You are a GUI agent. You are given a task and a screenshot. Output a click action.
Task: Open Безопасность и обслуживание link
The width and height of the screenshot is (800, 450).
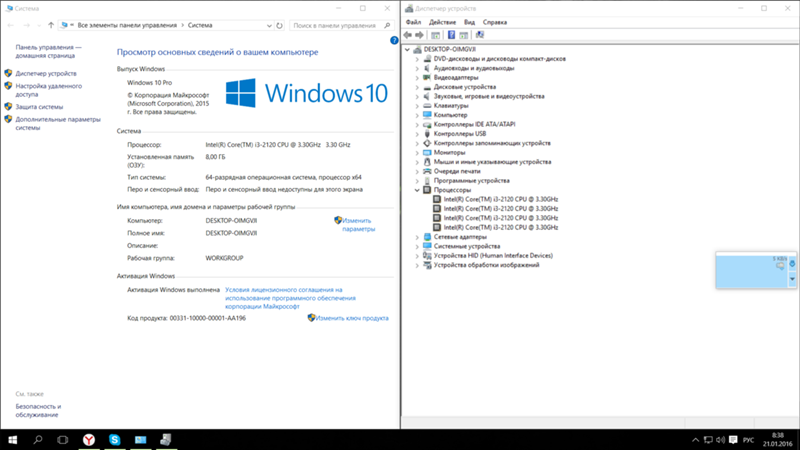click(x=38, y=411)
